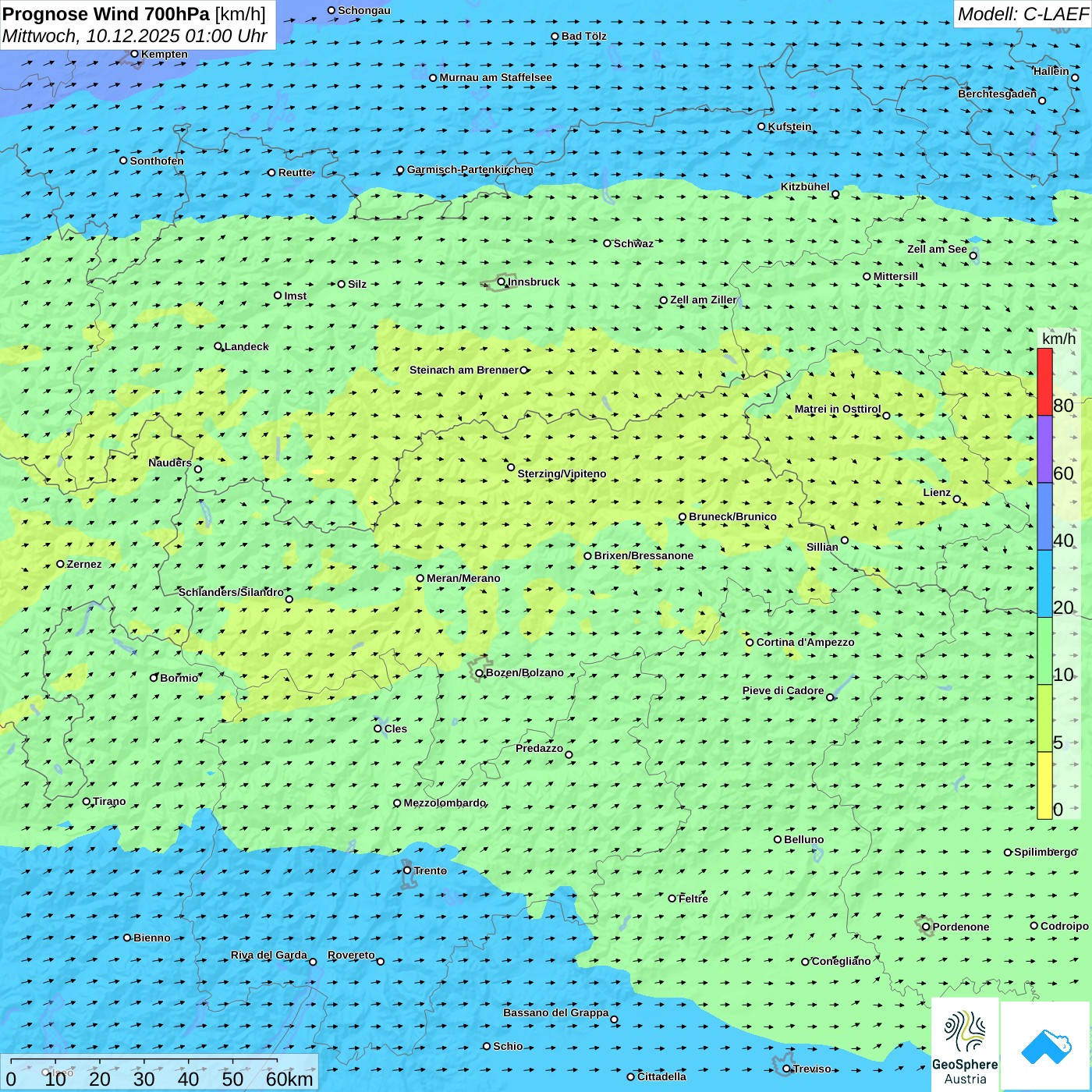The width and height of the screenshot is (1092, 1092).
Task: Click the Trento location marker
Action: (x=407, y=870)
